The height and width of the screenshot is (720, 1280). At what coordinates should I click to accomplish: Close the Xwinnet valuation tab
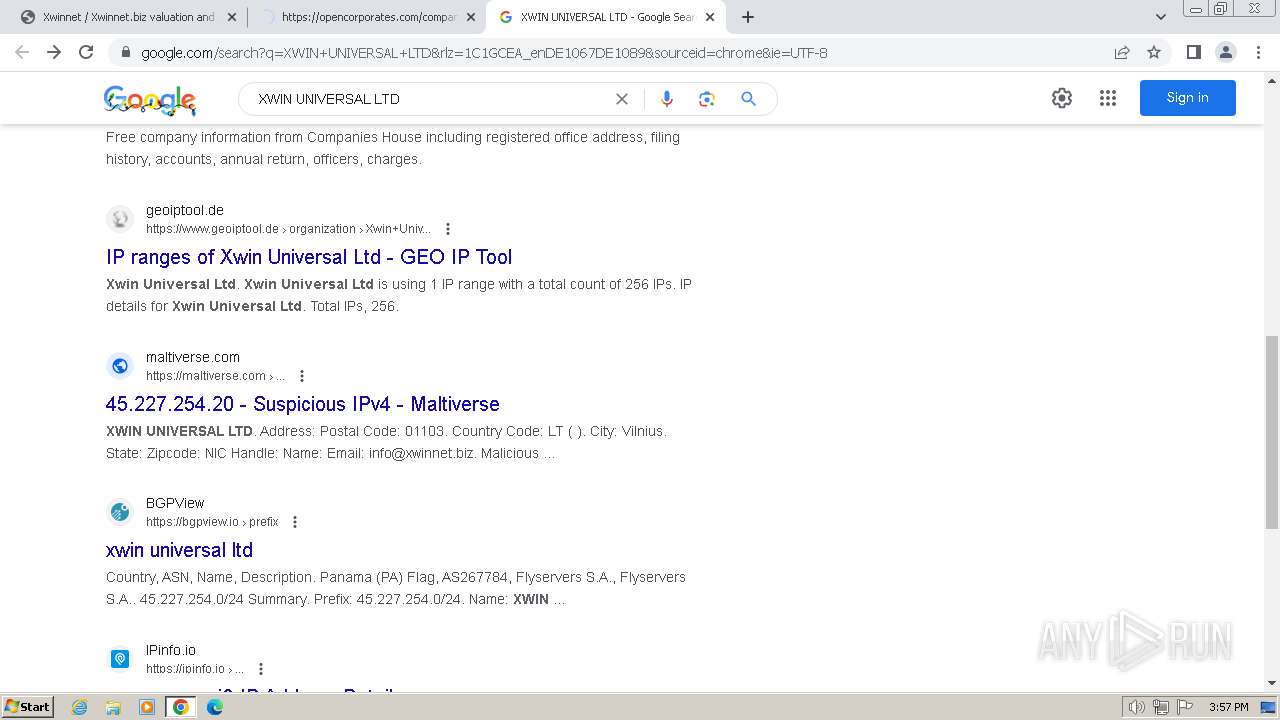pyautogui.click(x=232, y=17)
